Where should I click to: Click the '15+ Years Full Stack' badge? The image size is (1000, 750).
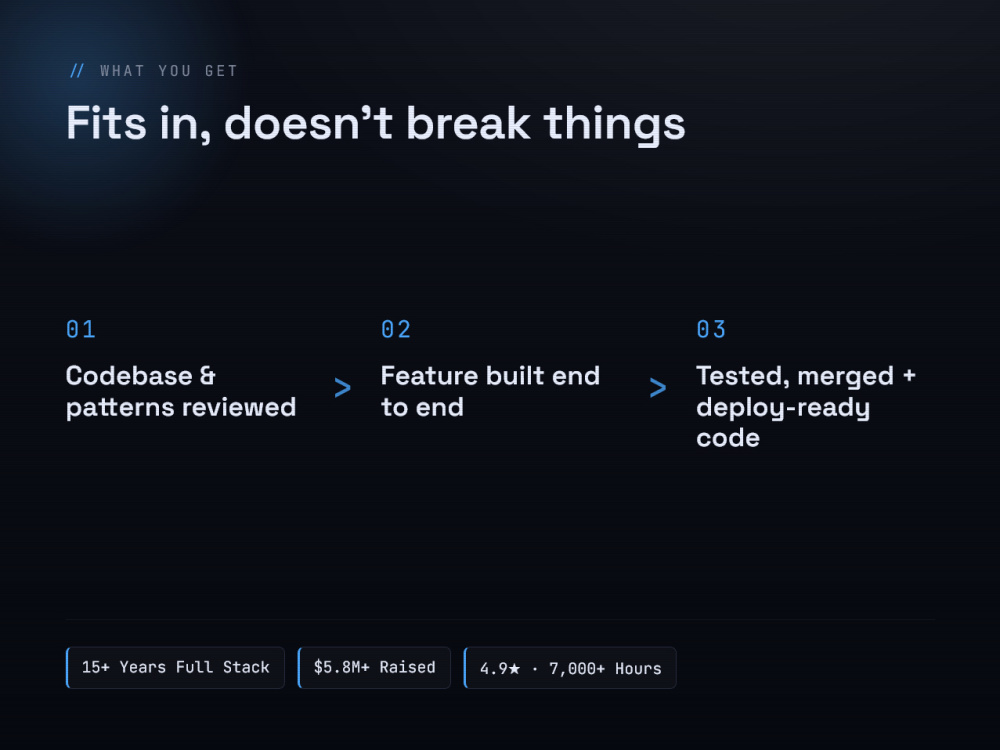(175, 668)
